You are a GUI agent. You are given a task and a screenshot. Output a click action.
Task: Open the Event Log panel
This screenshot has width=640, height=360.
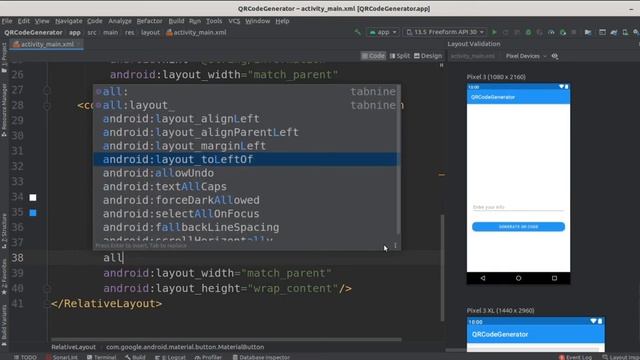pyautogui.click(x=576, y=357)
